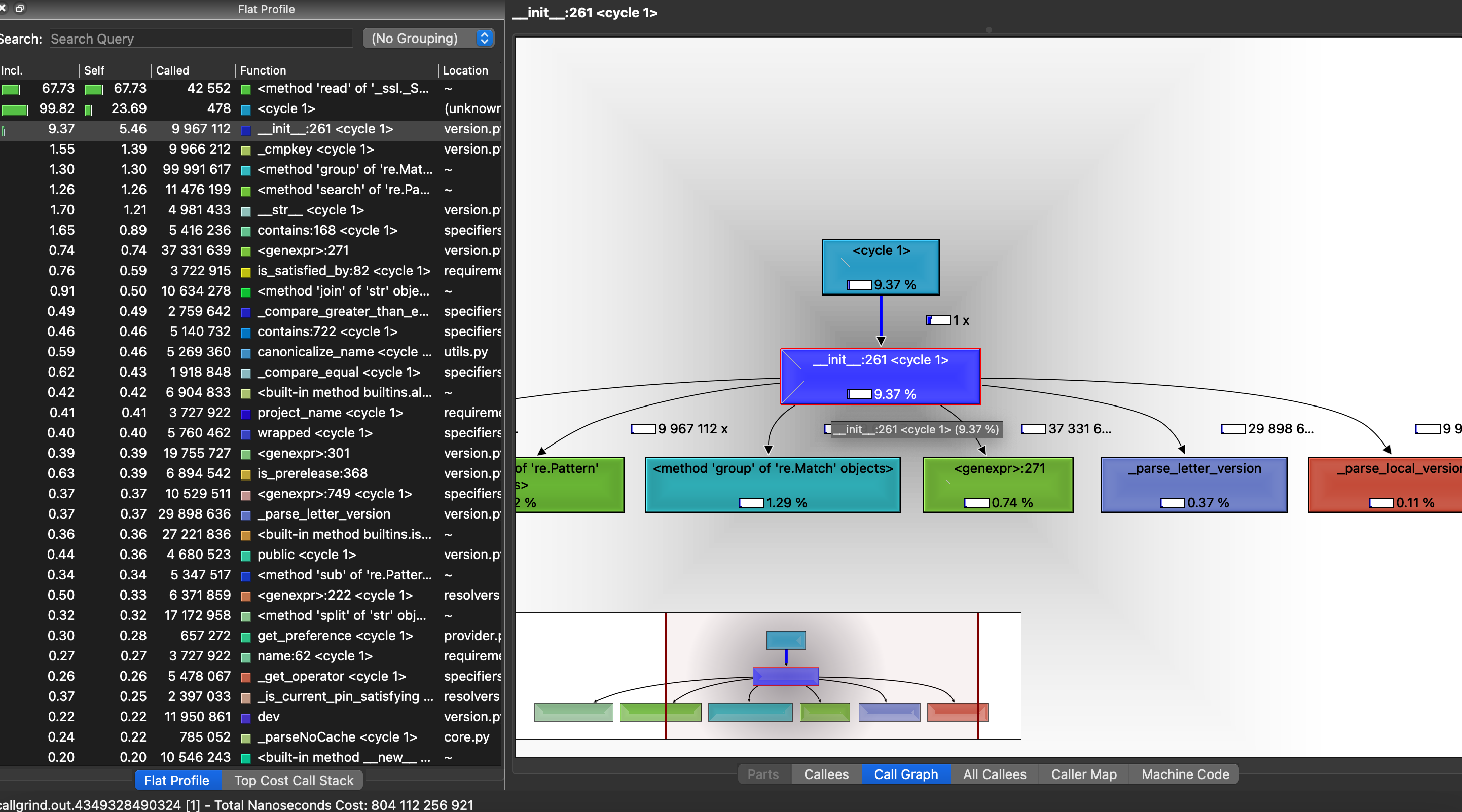Switch to the Flat Profile tab
Image resolution: width=1462 pixels, height=812 pixels.
click(177, 780)
